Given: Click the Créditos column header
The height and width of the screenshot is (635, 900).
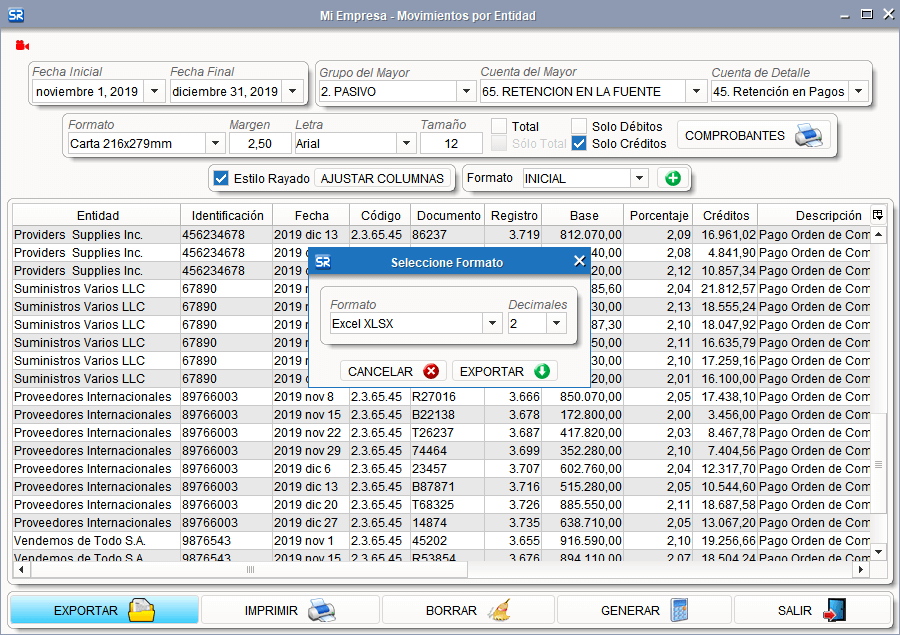Looking at the screenshot, I should coord(726,215).
